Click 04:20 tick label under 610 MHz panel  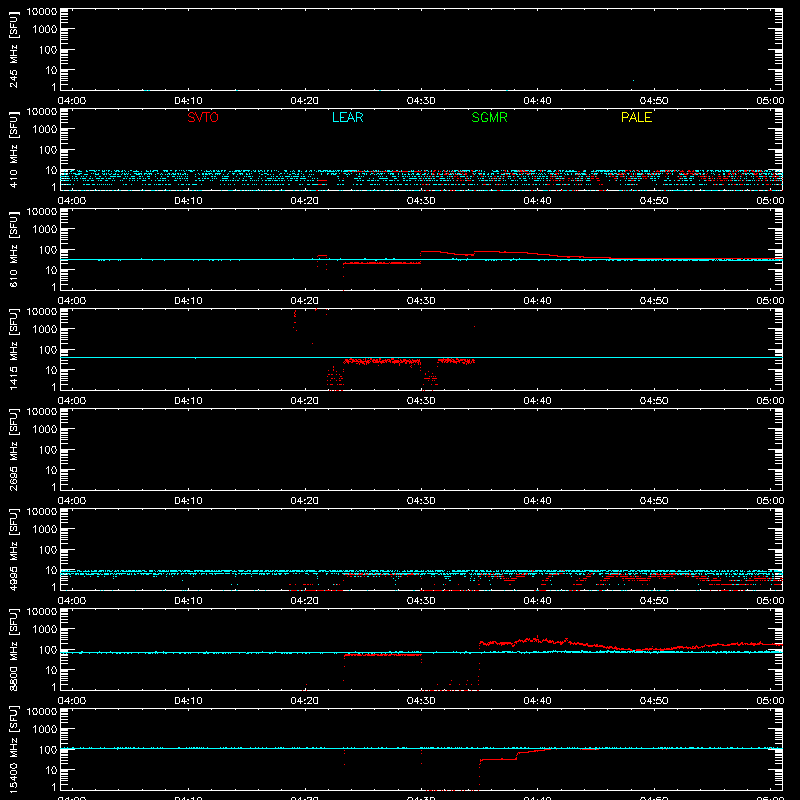pos(305,301)
